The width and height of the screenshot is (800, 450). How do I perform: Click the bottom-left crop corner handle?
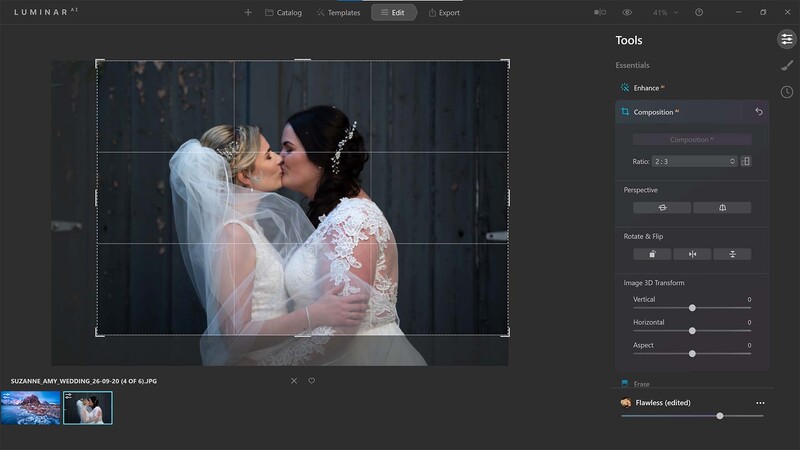click(99, 333)
